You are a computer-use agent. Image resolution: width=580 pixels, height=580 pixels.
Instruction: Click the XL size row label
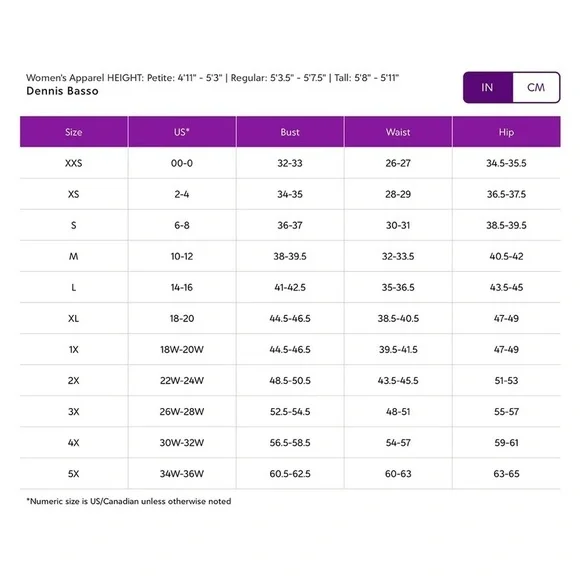click(74, 318)
